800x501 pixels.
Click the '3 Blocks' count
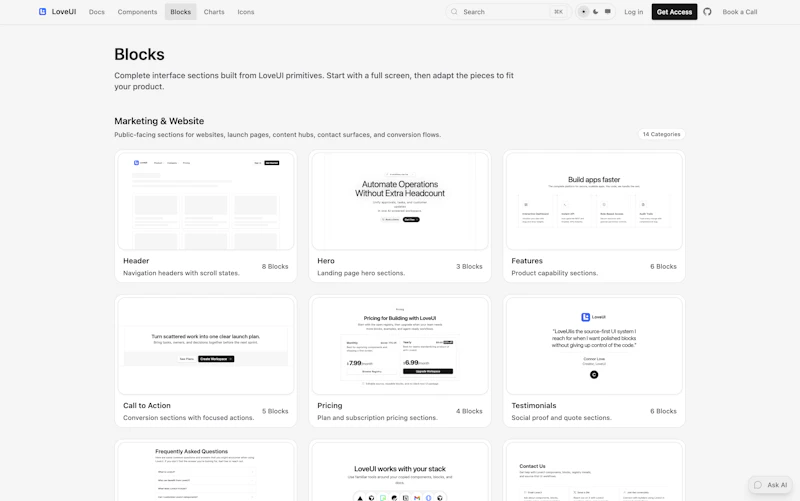(469, 266)
